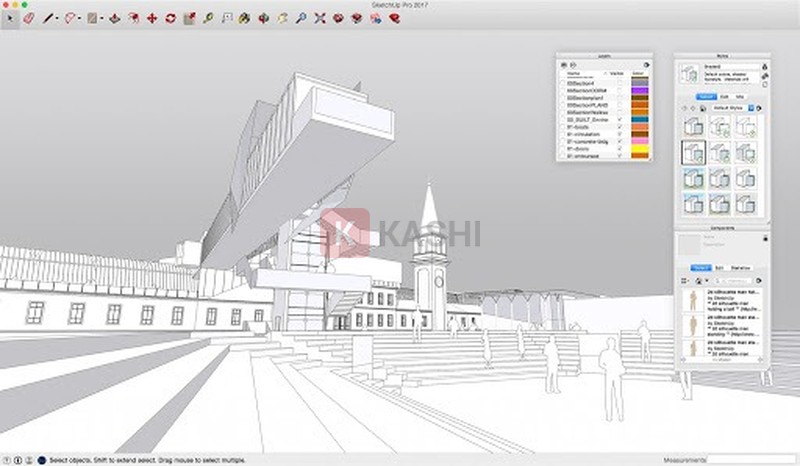Open the Line tool flyout arrow
The image size is (800, 466).
coord(56,18)
